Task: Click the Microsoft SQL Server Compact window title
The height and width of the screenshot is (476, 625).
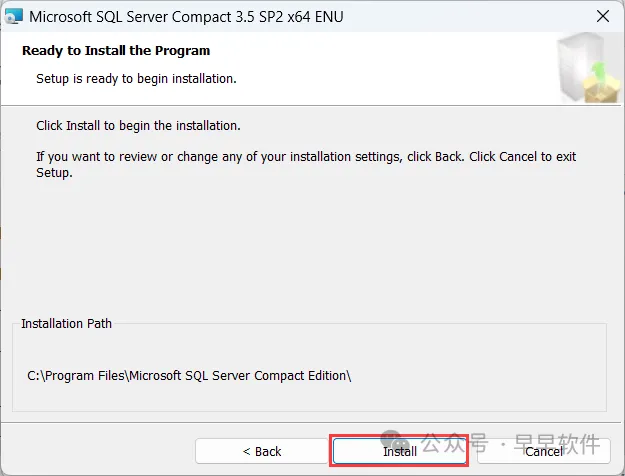Action: click(186, 17)
